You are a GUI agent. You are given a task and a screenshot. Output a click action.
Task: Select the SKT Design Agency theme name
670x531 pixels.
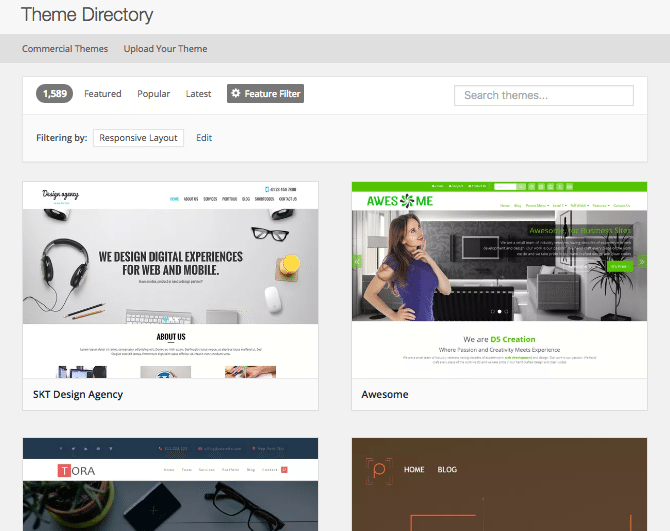tap(78, 394)
